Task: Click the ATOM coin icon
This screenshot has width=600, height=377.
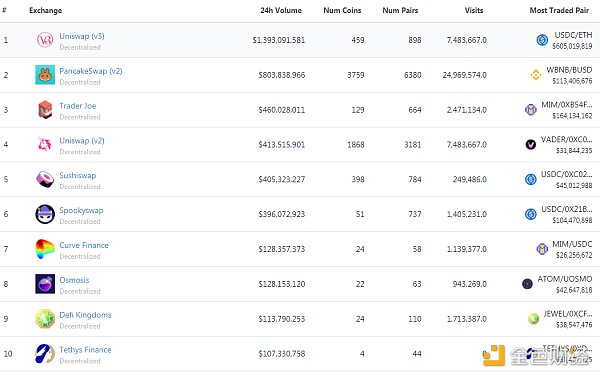Action: coord(527,284)
